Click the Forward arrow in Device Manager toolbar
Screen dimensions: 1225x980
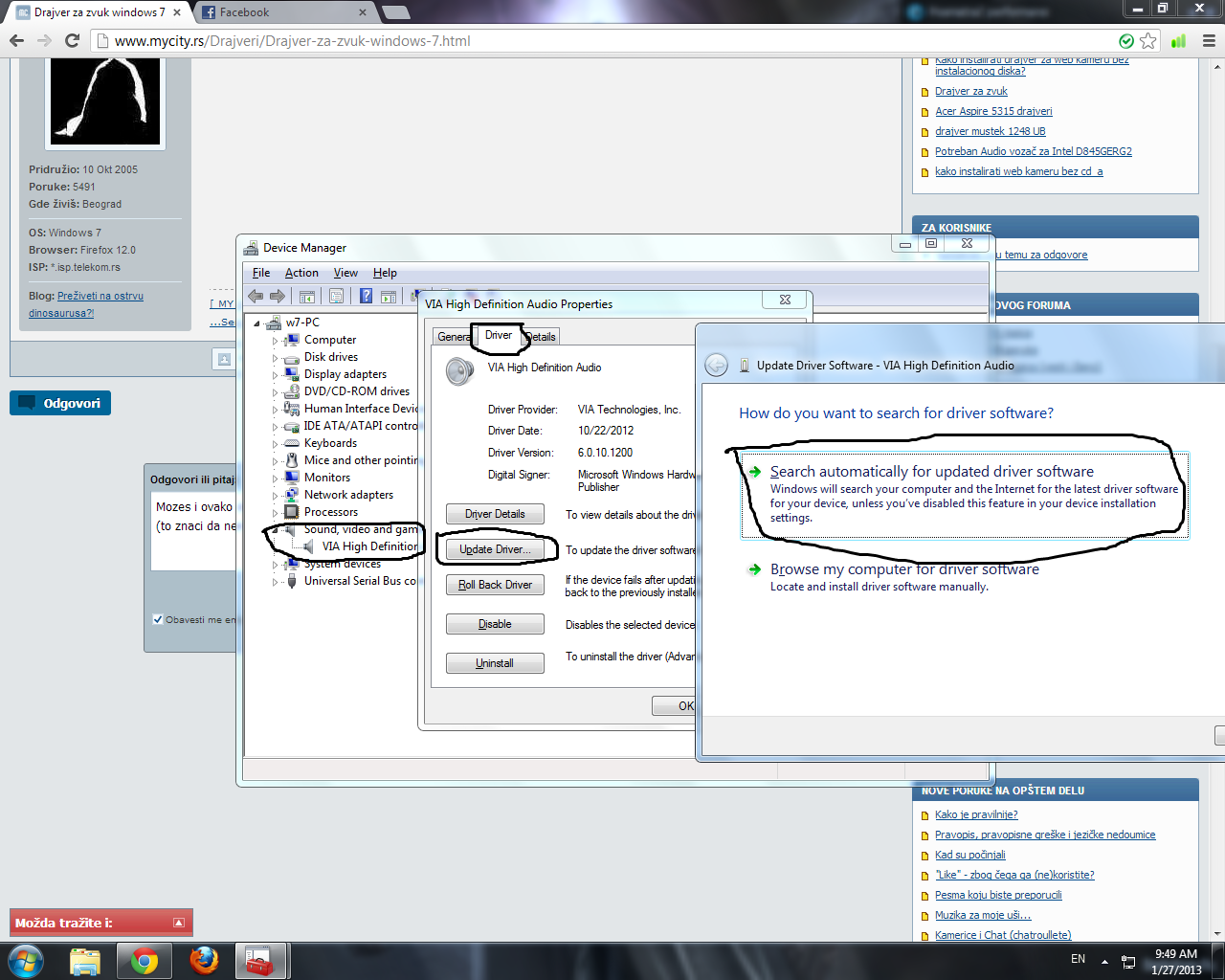click(278, 297)
